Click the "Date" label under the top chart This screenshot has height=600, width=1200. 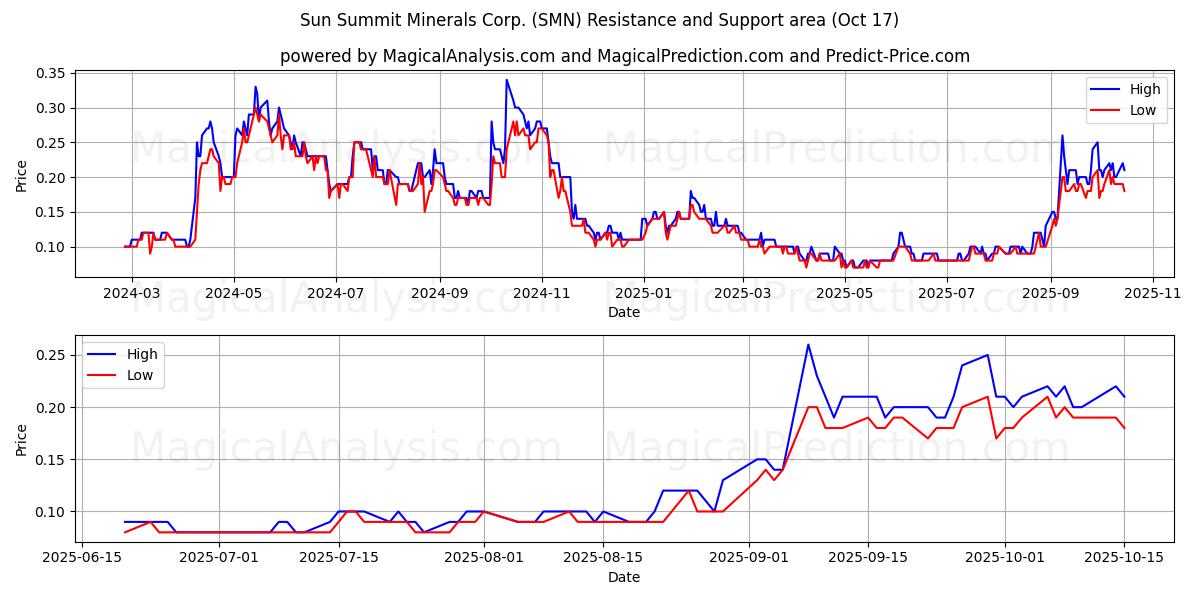click(x=624, y=312)
